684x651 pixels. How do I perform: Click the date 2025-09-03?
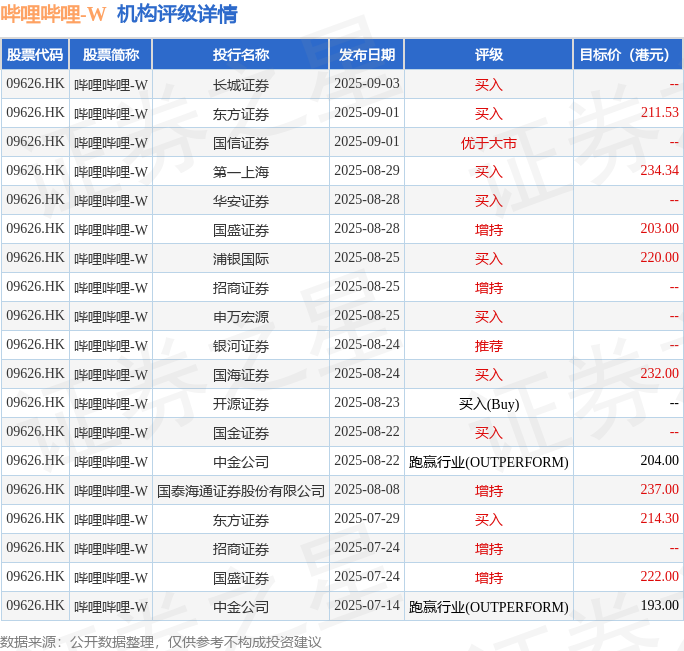click(x=367, y=83)
